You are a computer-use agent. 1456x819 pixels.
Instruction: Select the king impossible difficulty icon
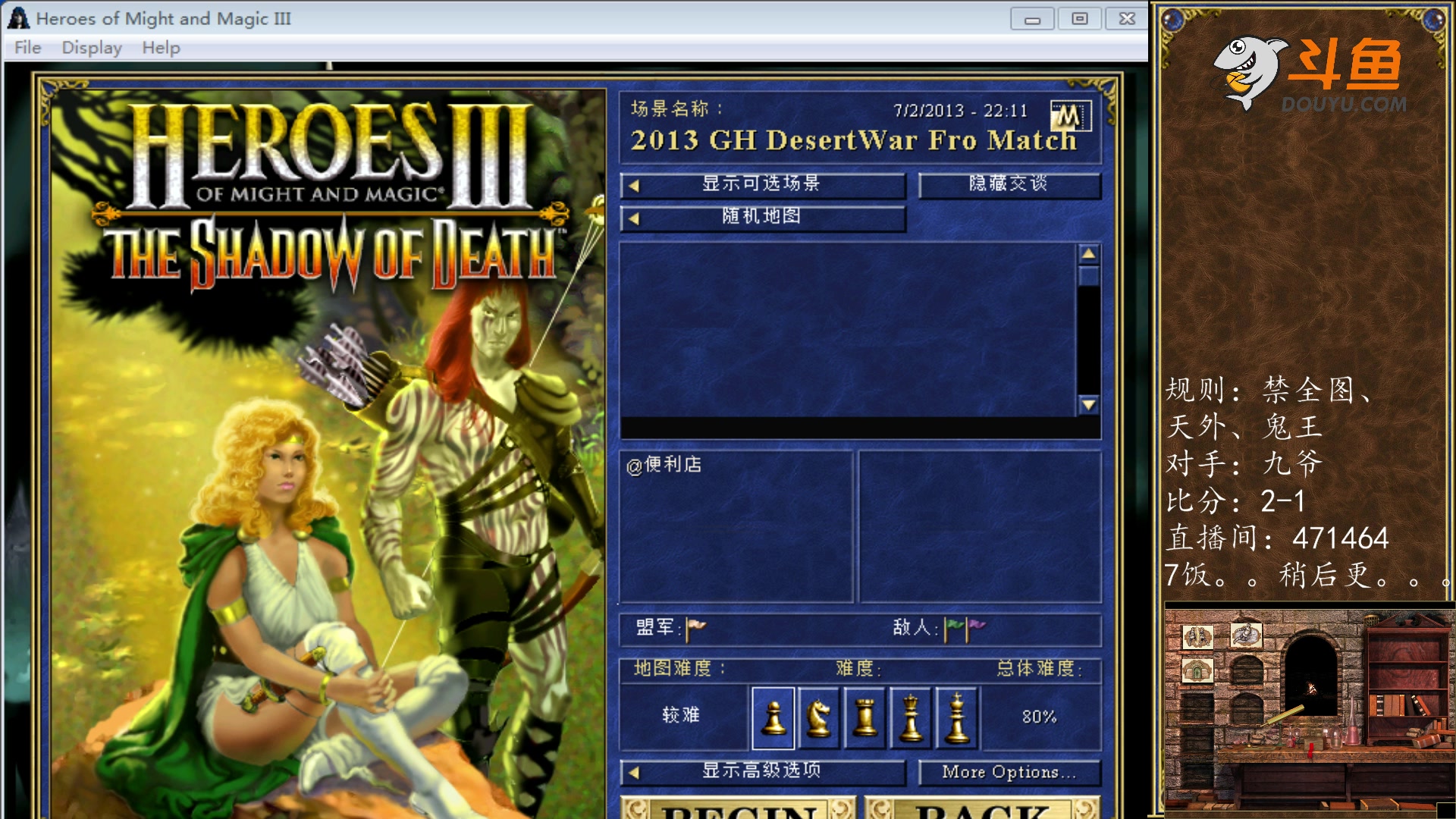[957, 717]
